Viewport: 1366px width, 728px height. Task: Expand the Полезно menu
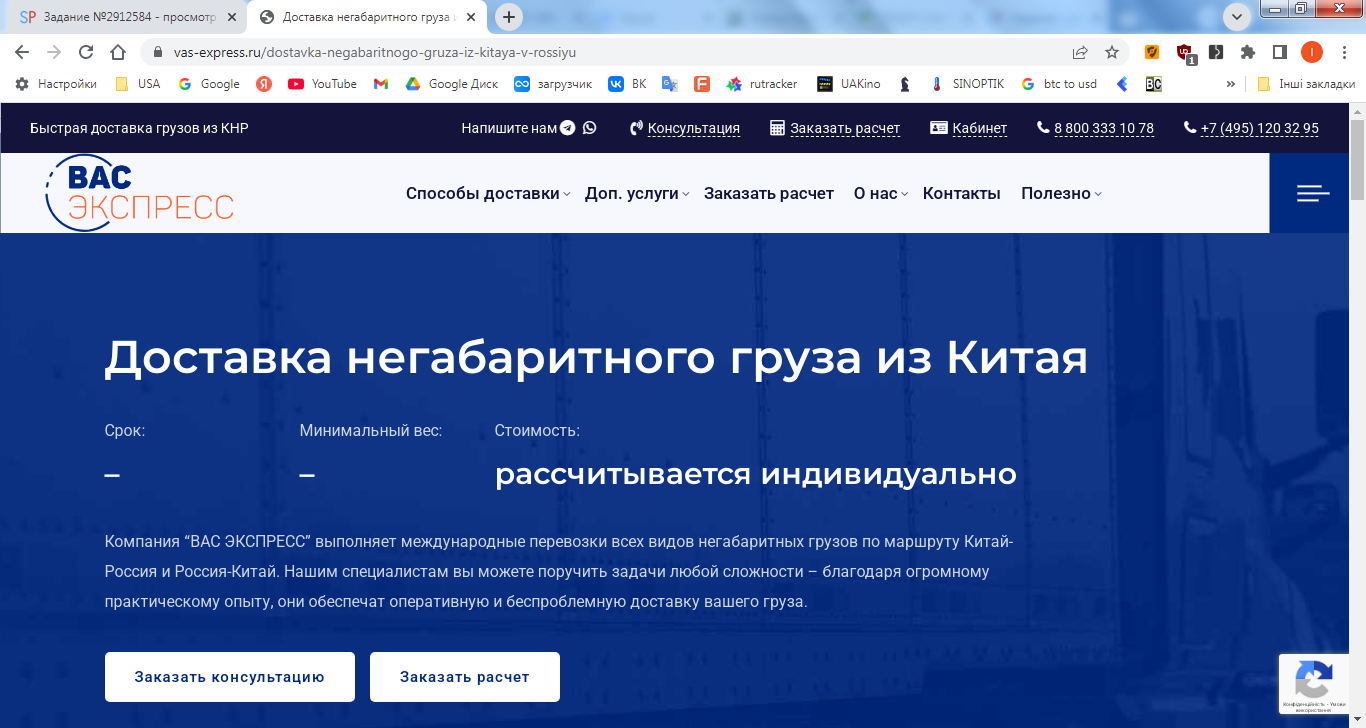pyautogui.click(x=1061, y=194)
